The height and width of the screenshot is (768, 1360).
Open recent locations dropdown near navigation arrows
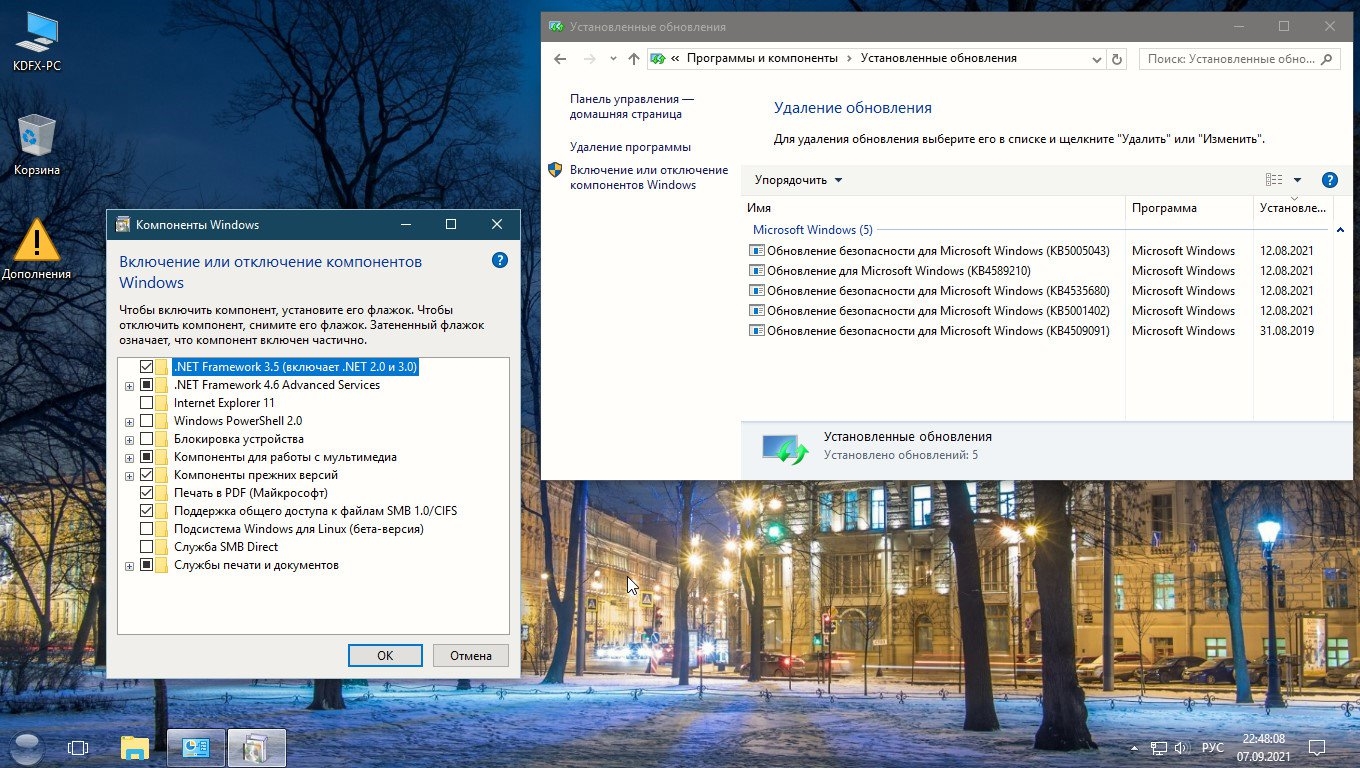pos(613,60)
